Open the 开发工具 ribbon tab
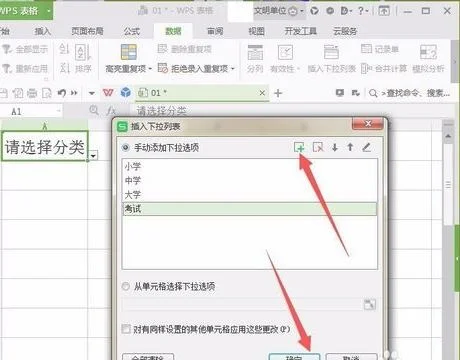Viewport: 460px width, 360px height. point(300,31)
